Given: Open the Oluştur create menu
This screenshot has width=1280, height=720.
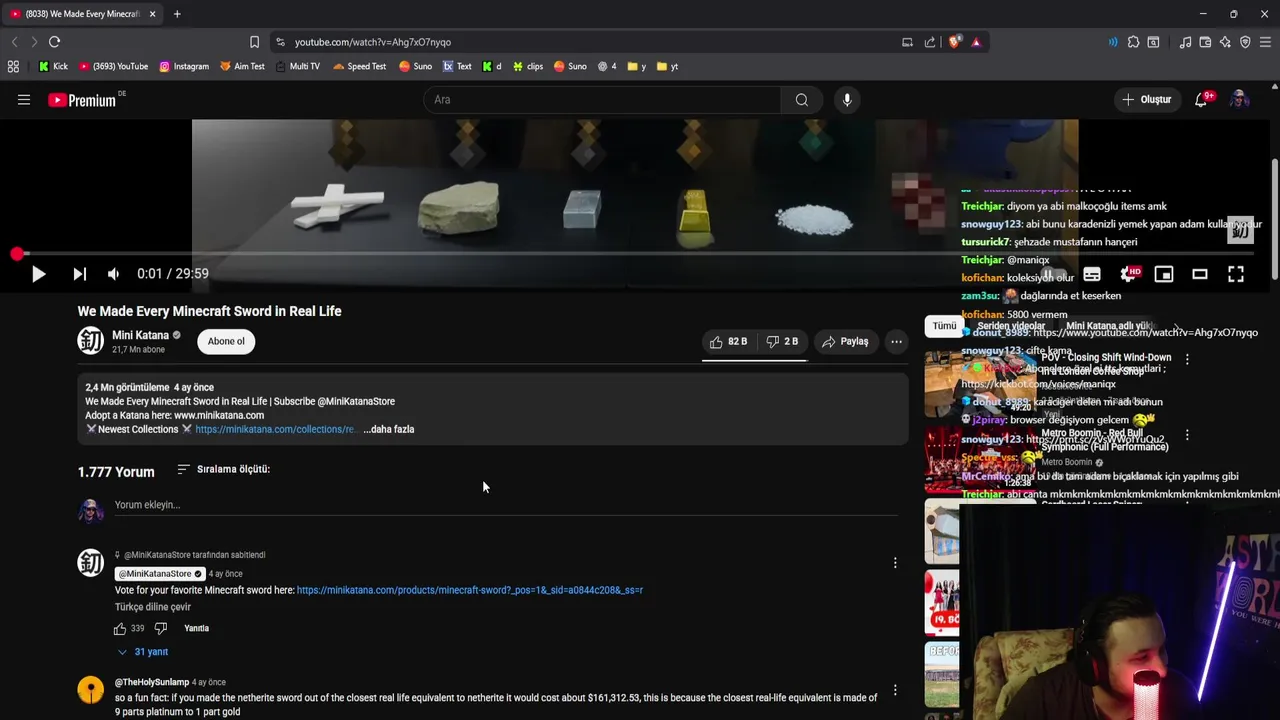Looking at the screenshot, I should pyautogui.click(x=1146, y=100).
